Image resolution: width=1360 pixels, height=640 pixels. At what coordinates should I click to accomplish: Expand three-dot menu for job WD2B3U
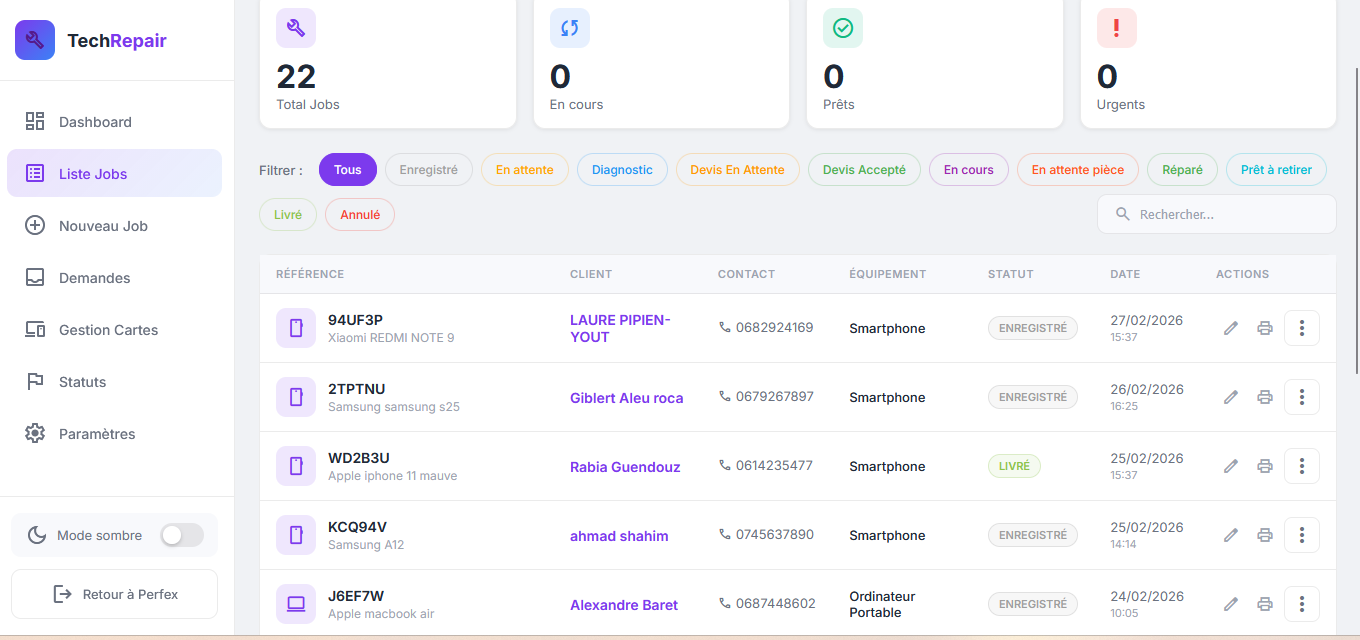1301,466
